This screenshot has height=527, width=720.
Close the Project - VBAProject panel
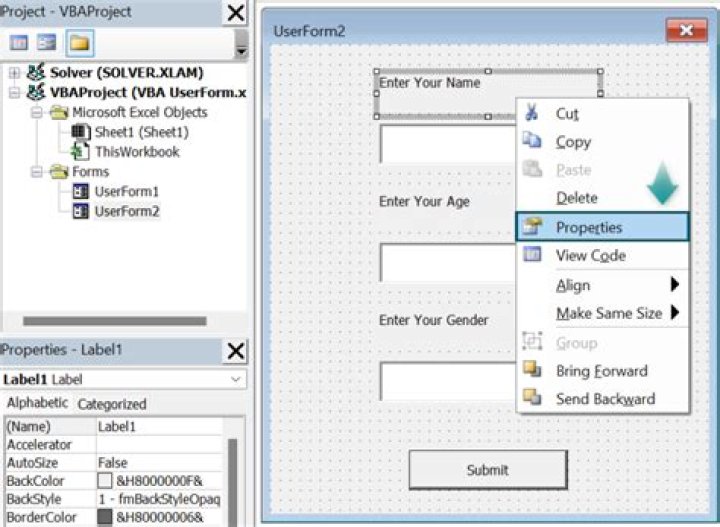point(236,13)
